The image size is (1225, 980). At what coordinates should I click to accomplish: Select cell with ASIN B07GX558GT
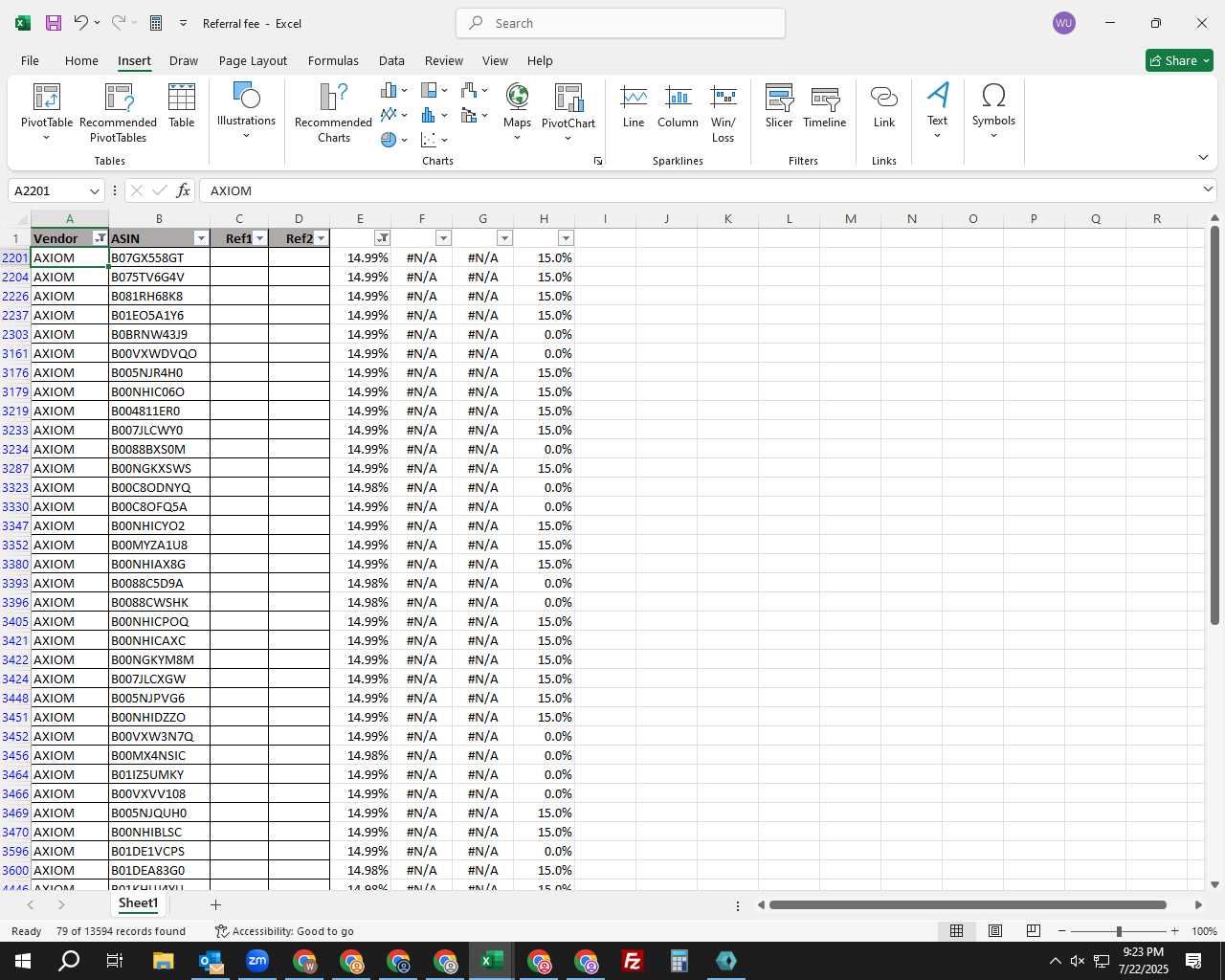[x=159, y=257]
